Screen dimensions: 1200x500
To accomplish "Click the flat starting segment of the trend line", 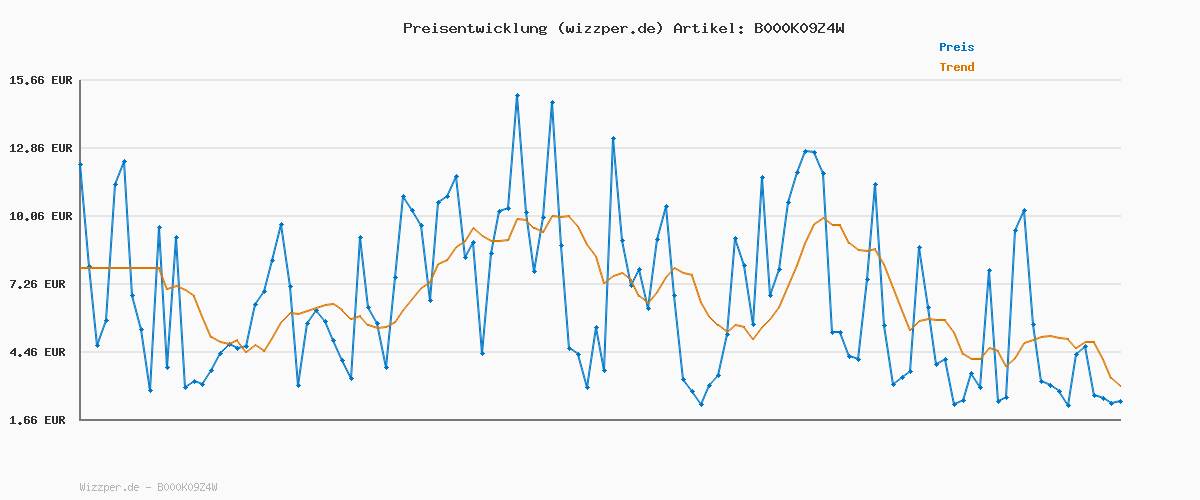I will click(x=120, y=268).
